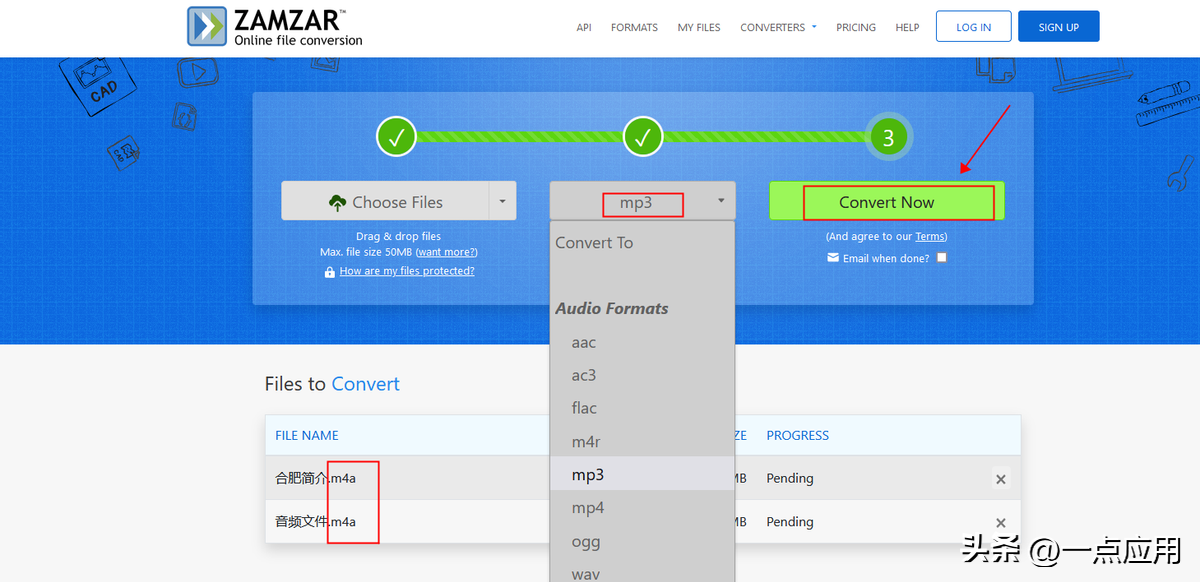Click the envelope icon beside Email when done

click(x=833, y=258)
